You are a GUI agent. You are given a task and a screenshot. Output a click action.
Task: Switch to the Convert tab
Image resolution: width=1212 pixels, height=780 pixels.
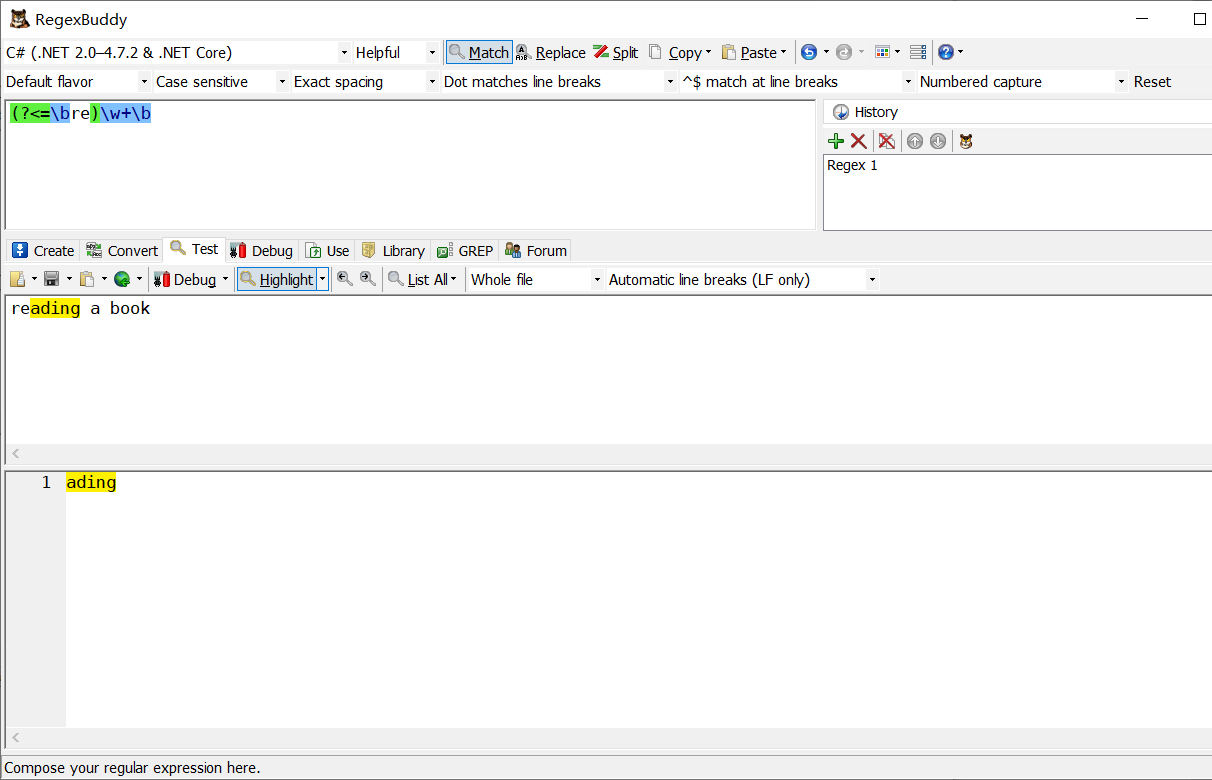(121, 250)
